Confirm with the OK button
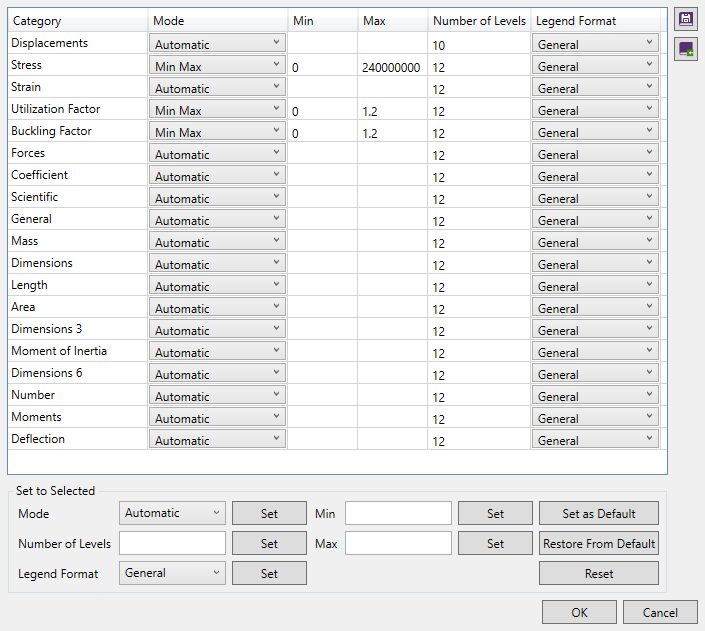705x631 pixels. pos(579,612)
